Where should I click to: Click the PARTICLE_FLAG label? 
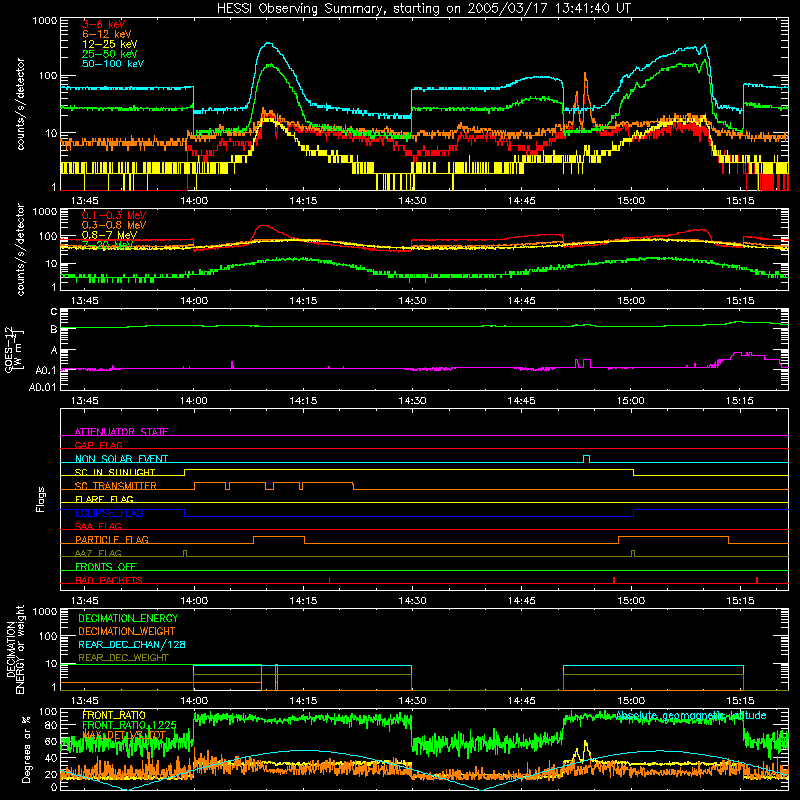[x=112, y=539]
